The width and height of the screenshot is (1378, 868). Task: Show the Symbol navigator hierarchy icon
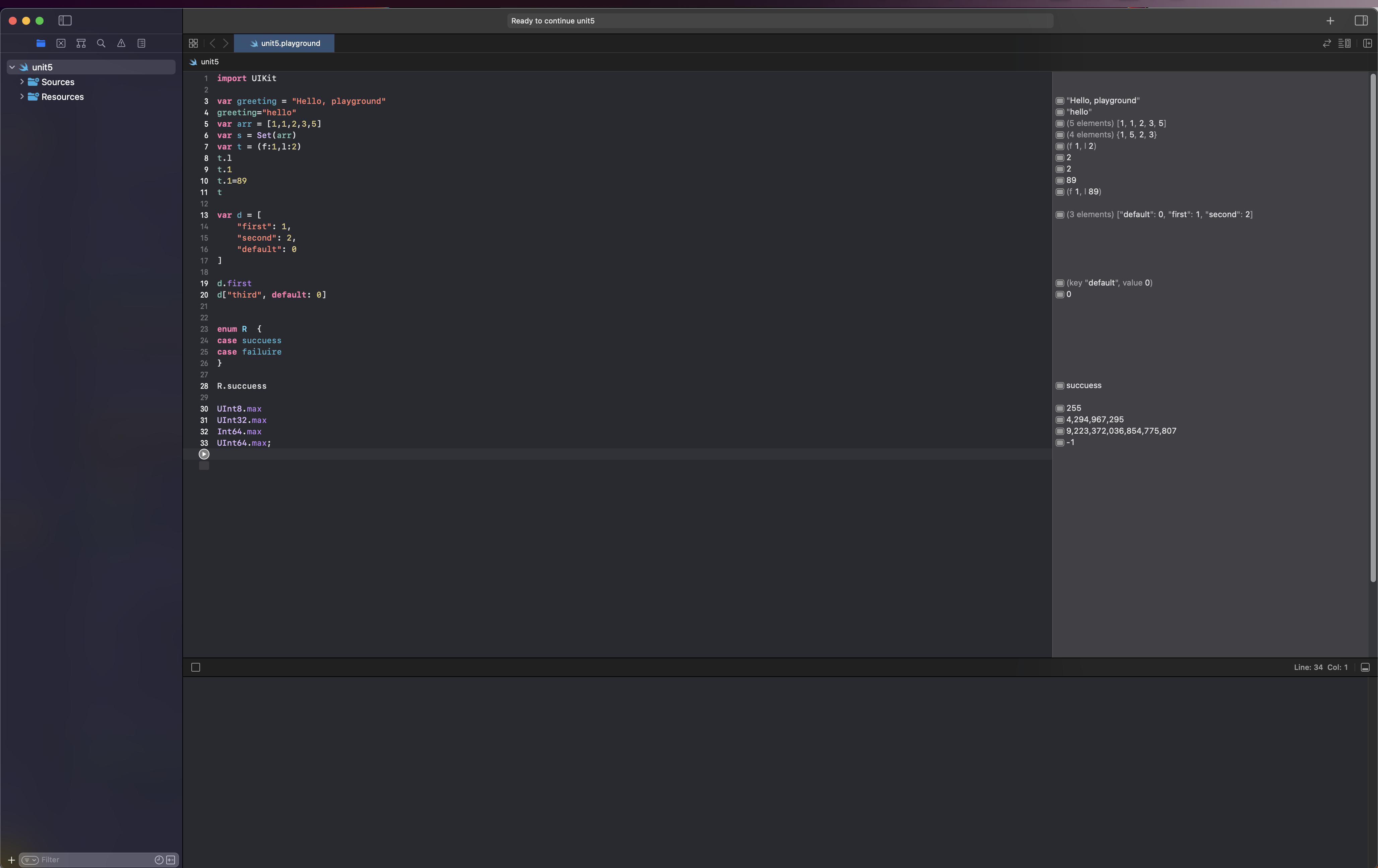(x=81, y=44)
